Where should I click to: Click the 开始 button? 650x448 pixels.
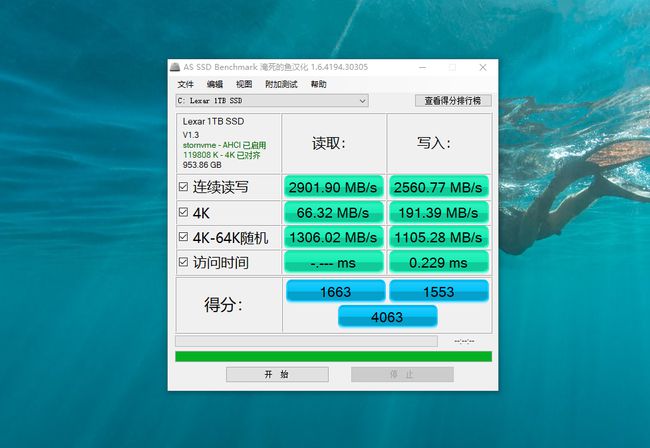(x=277, y=375)
